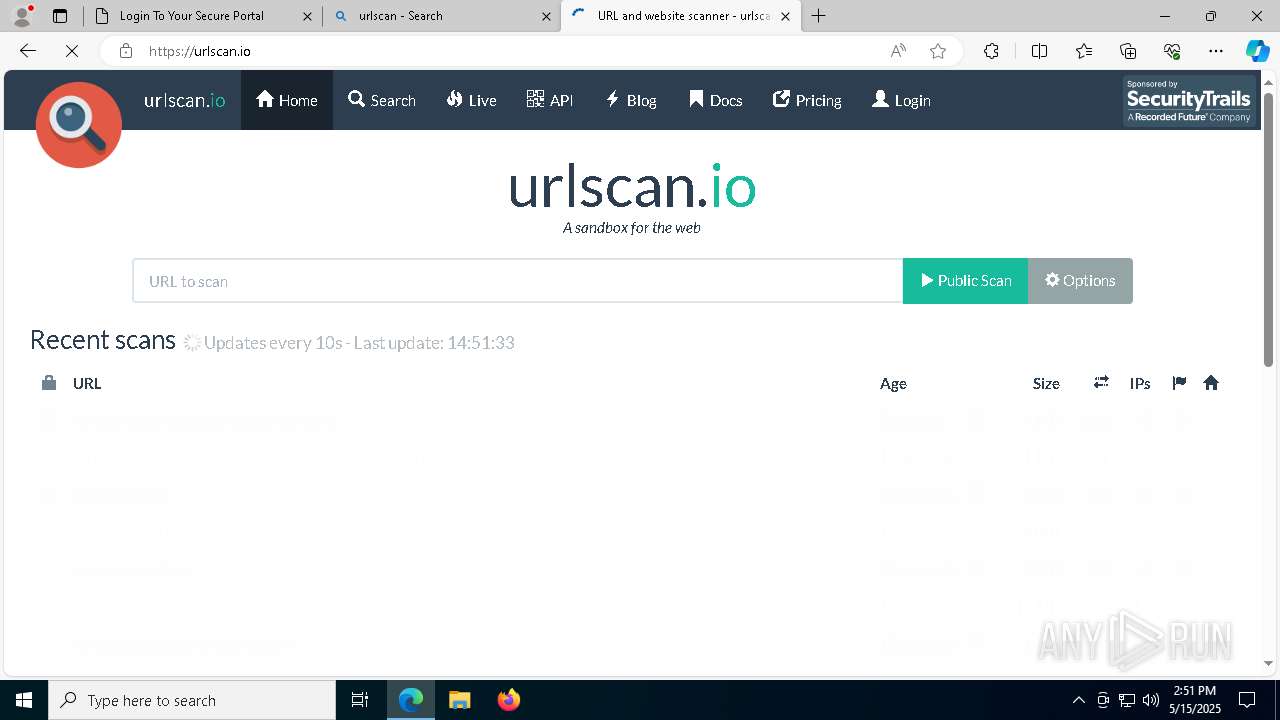Open the browser profile icon
Viewport: 1280px width, 720px height.
point(22,16)
